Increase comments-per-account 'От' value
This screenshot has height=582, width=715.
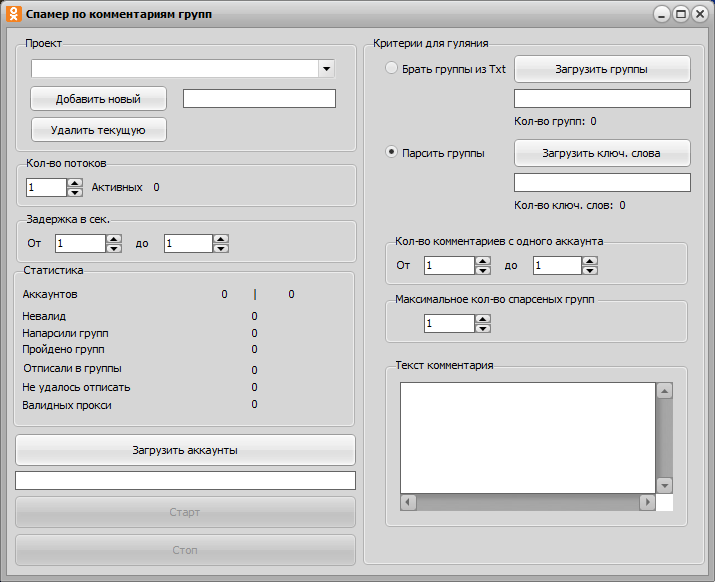click(483, 260)
